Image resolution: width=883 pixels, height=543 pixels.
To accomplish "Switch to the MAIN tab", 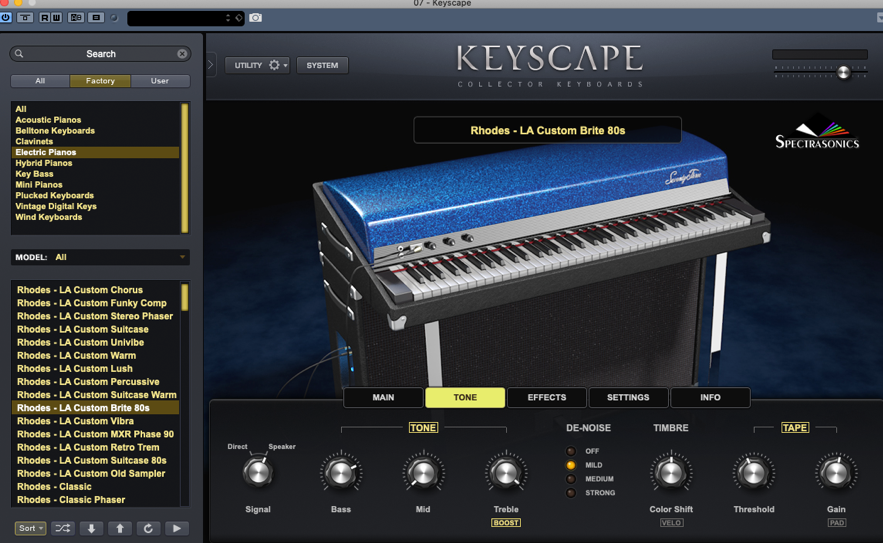I will point(383,397).
